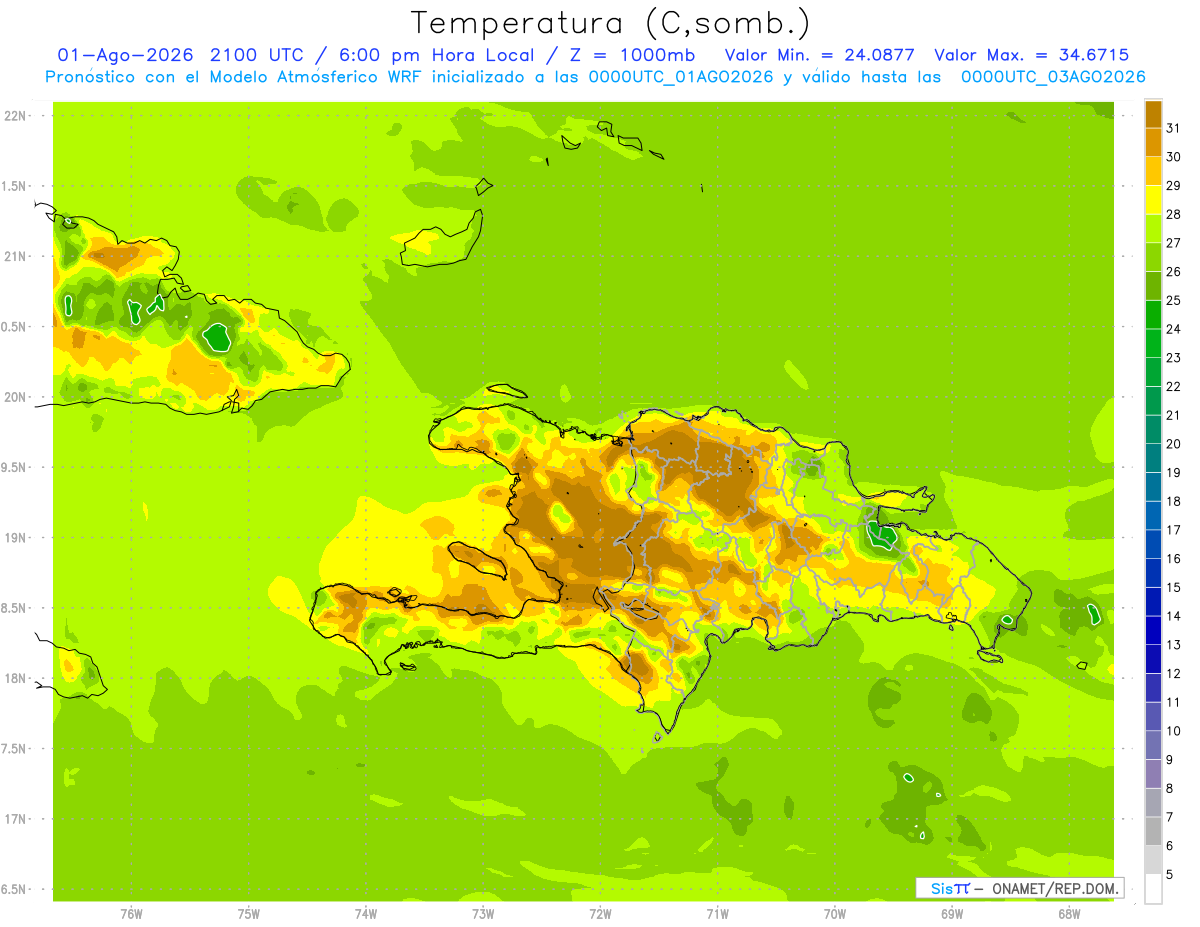Click the init time '0000UTC_01AGO2026'
Image resolution: width=1200 pixels, height=927 pixels.
(x=681, y=77)
